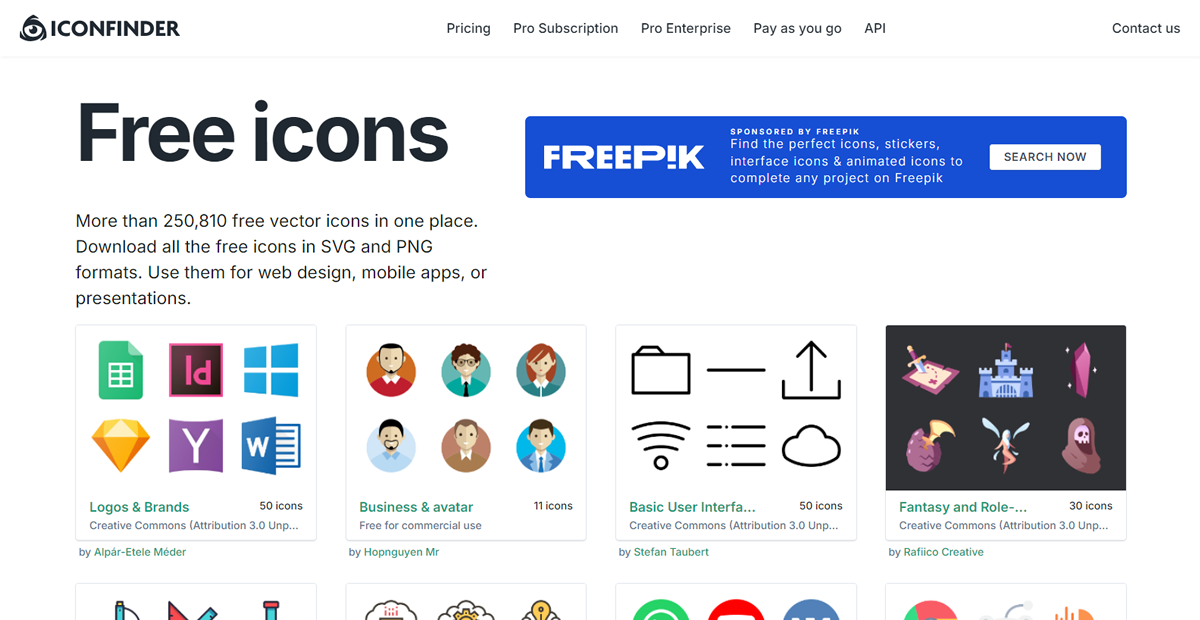Open the Logos & Brands icon set
Image resolution: width=1200 pixels, height=620 pixels.
139,507
